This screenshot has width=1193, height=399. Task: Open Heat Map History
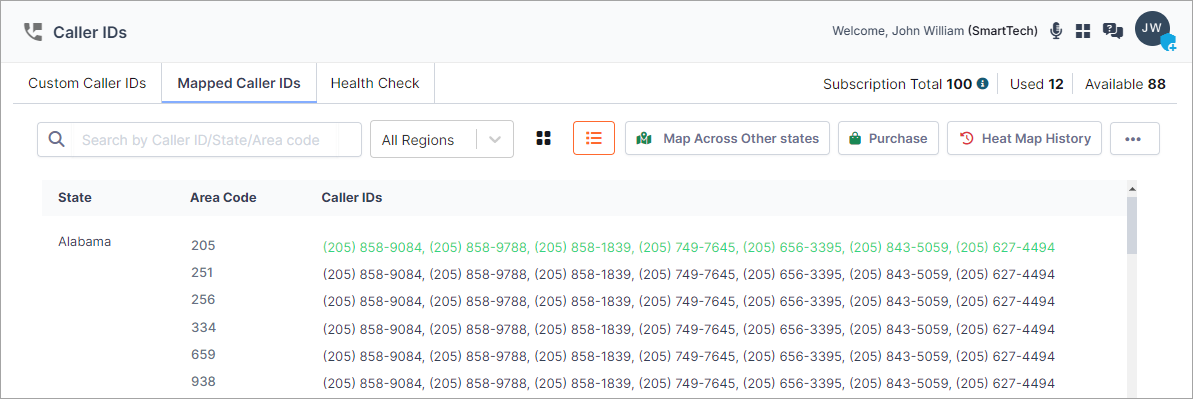click(1024, 139)
